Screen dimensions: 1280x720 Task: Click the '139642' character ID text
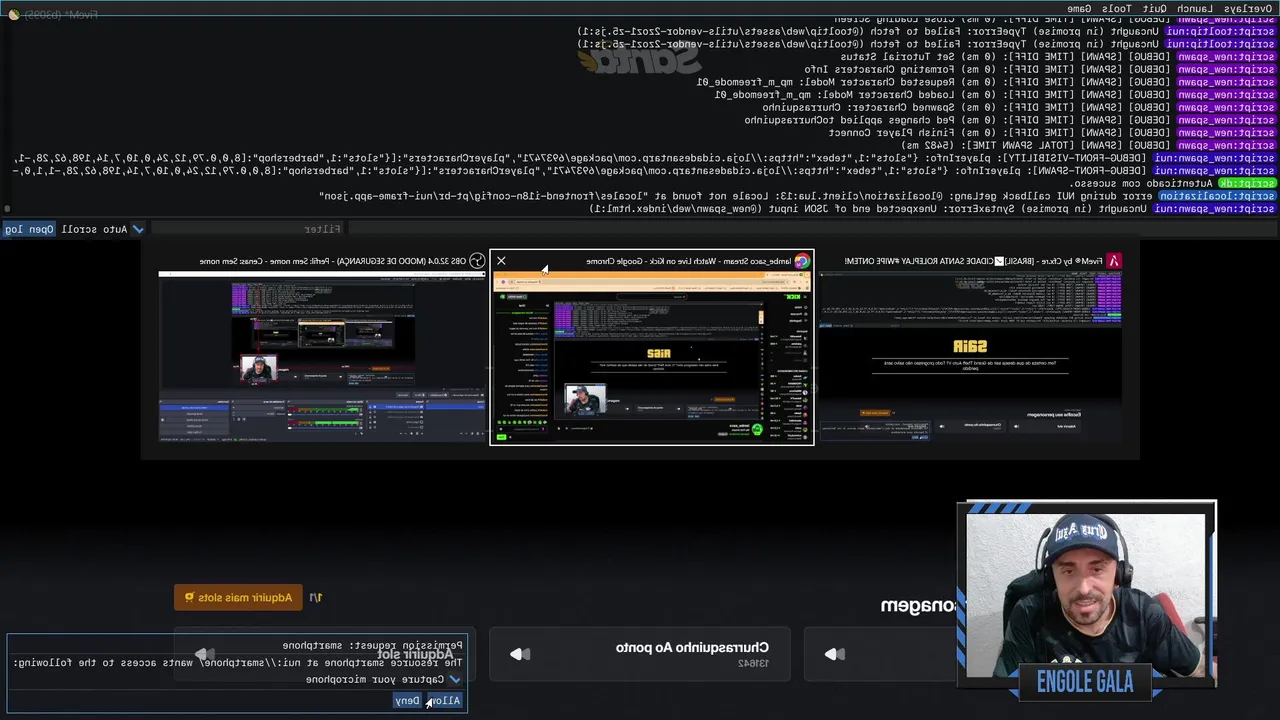click(x=752, y=664)
